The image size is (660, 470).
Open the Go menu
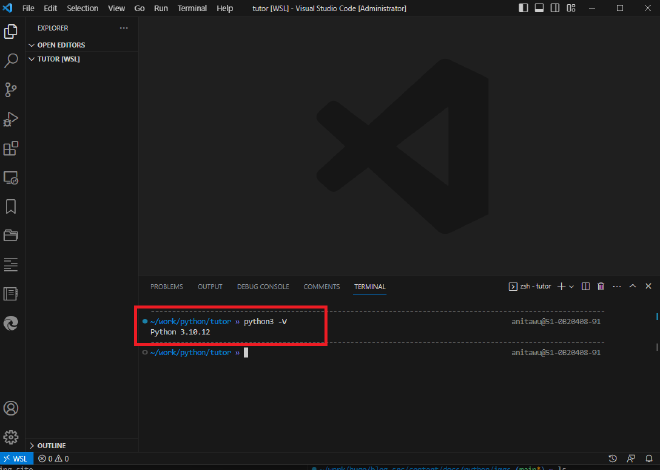pos(139,8)
